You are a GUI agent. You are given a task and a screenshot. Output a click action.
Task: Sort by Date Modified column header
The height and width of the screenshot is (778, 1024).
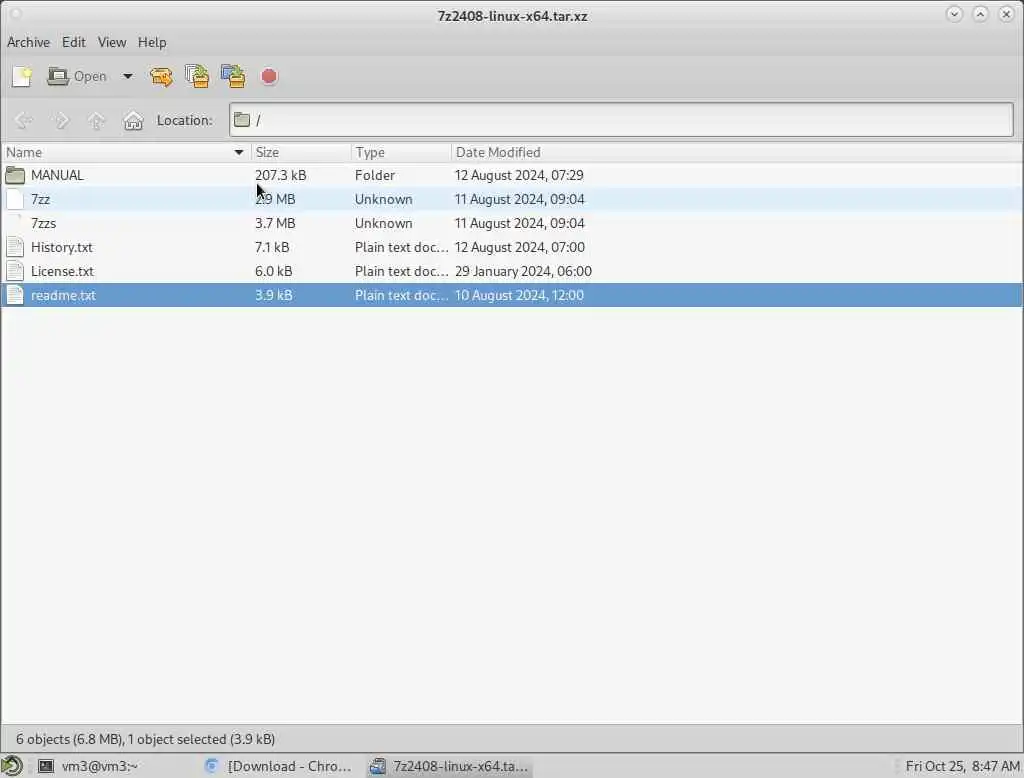[x=737, y=152]
